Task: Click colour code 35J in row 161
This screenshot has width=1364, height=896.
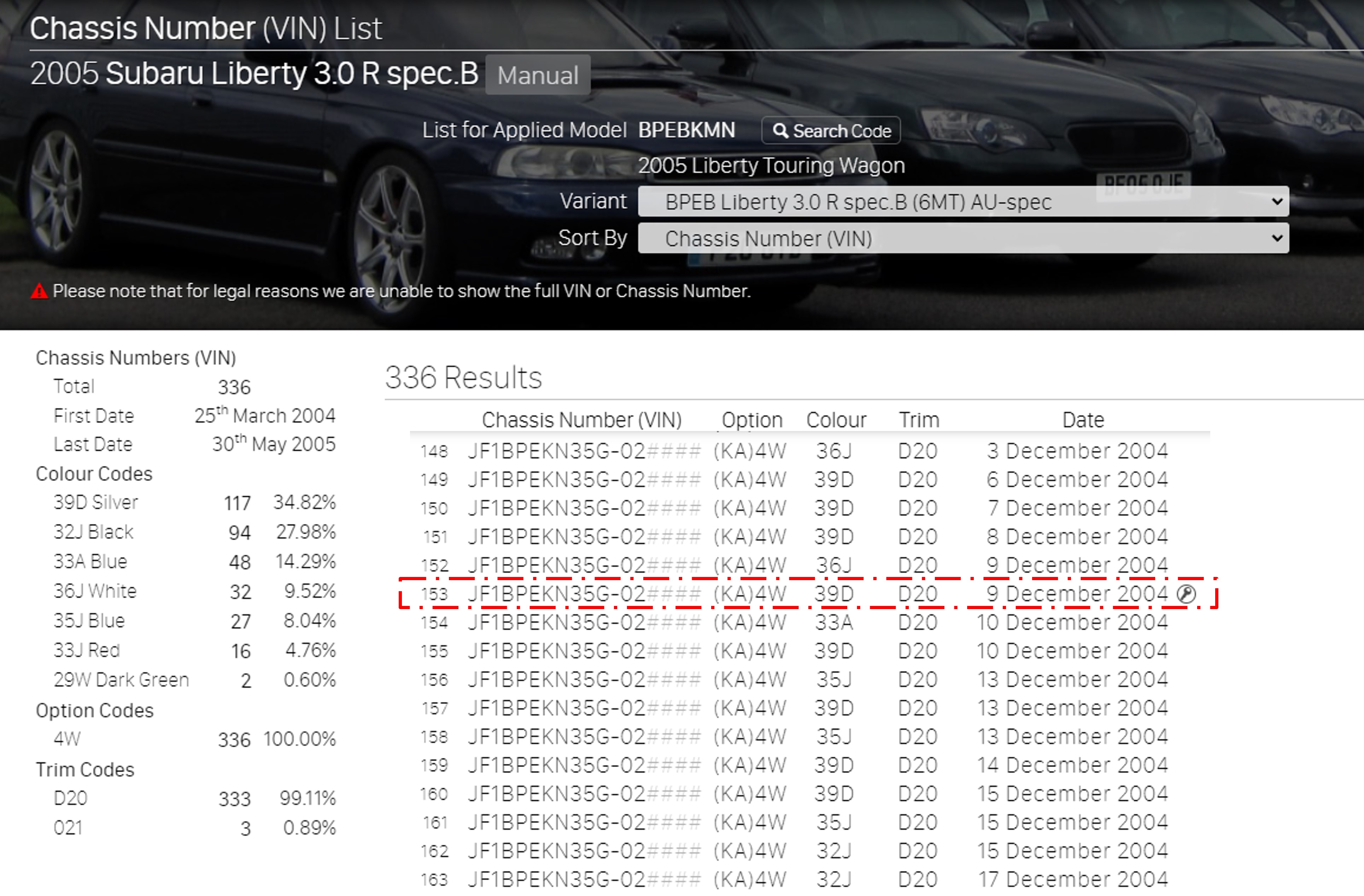Action: click(834, 823)
